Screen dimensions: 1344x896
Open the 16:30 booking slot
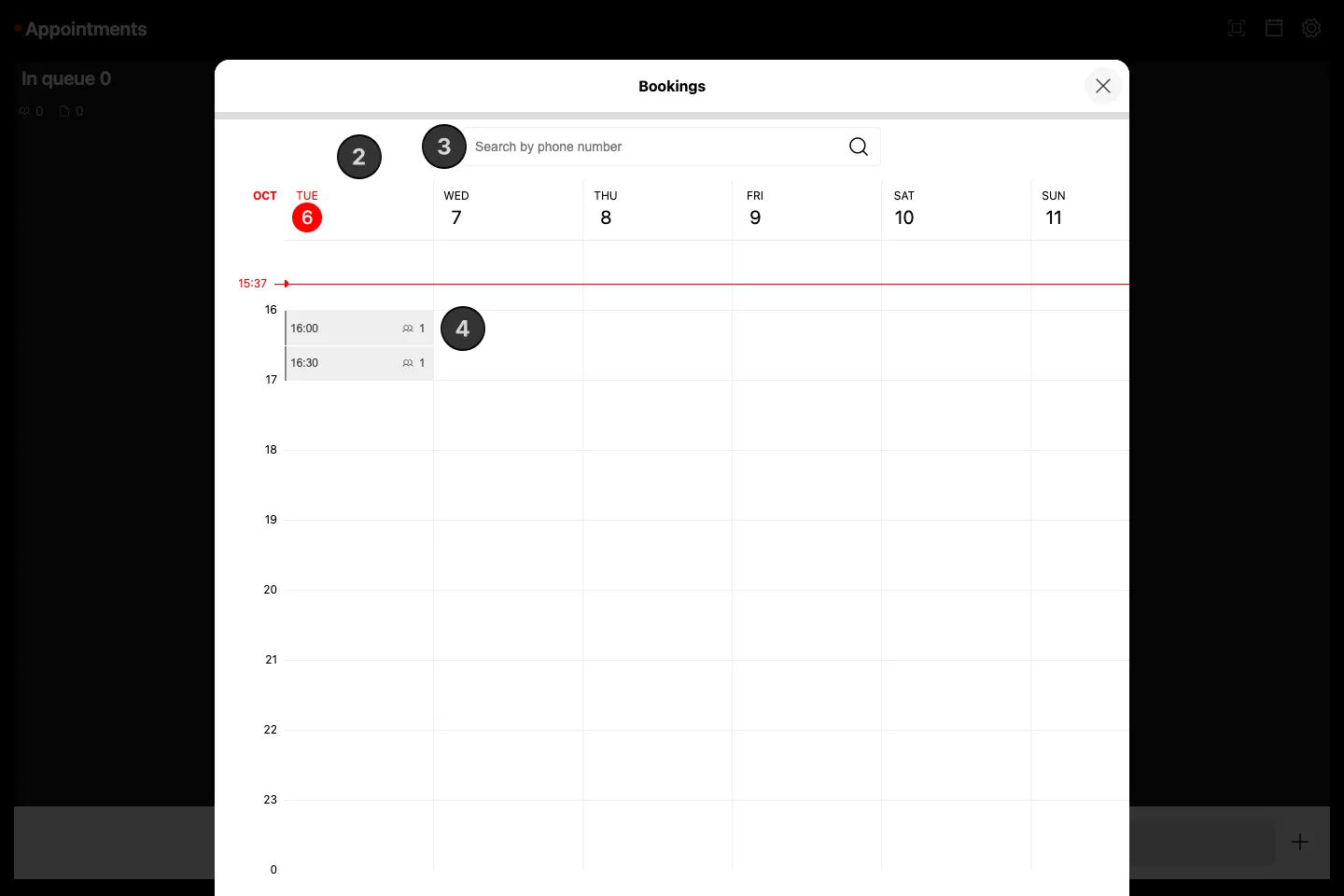(x=359, y=363)
